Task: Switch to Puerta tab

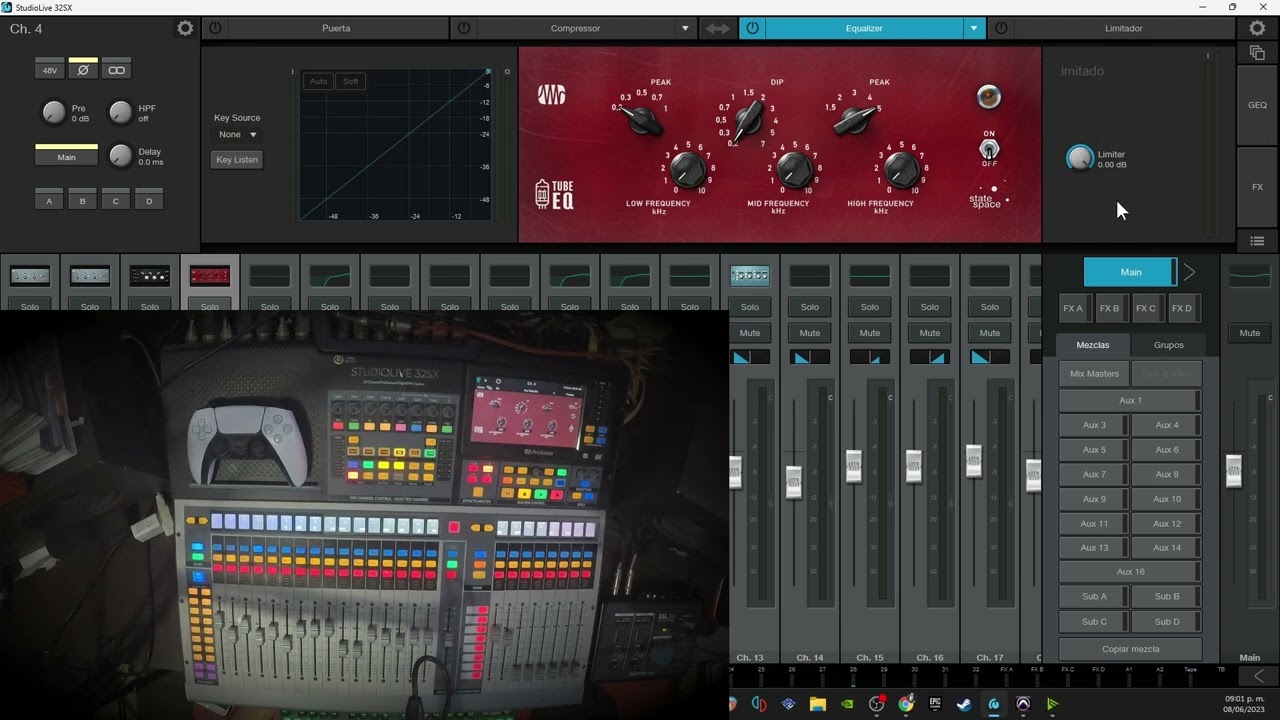Action: tap(336, 29)
